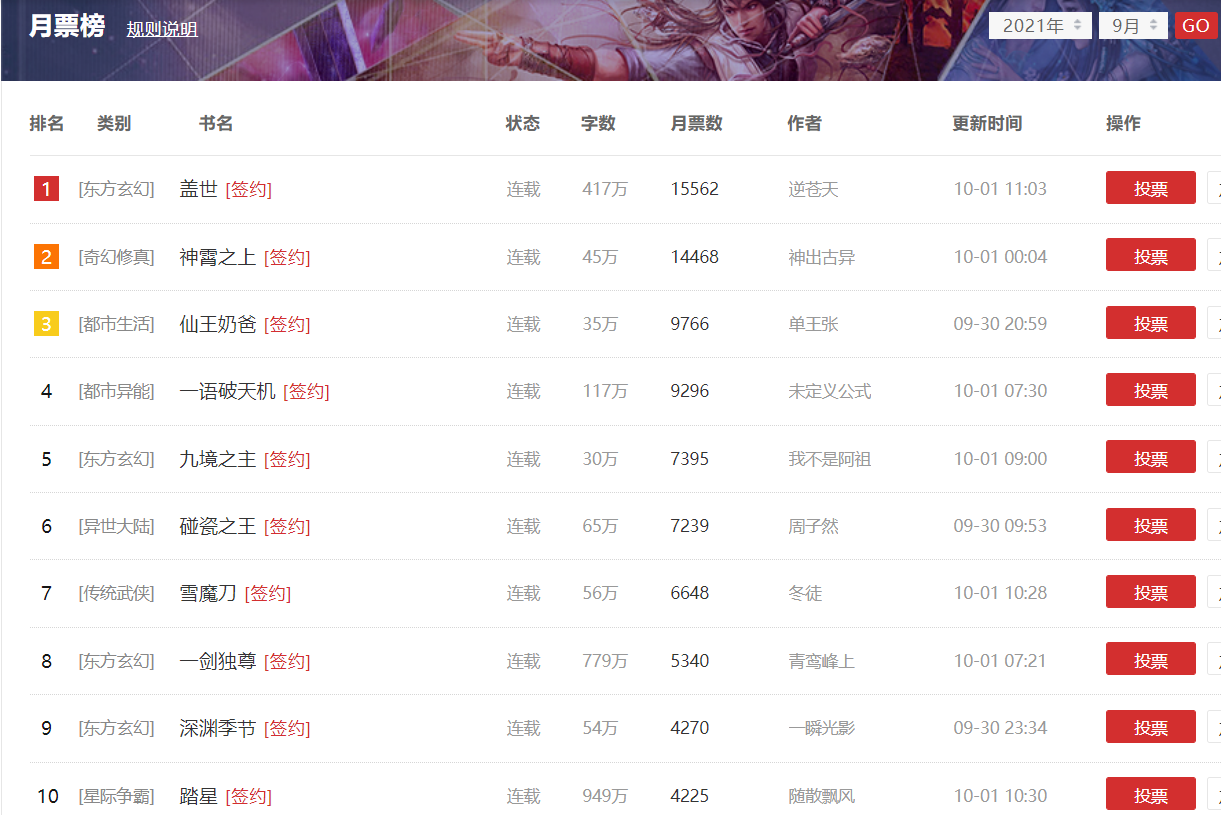This screenshot has height=815, width=1221.
Task: Click the rank 2 orange badge
Action: pos(46,257)
